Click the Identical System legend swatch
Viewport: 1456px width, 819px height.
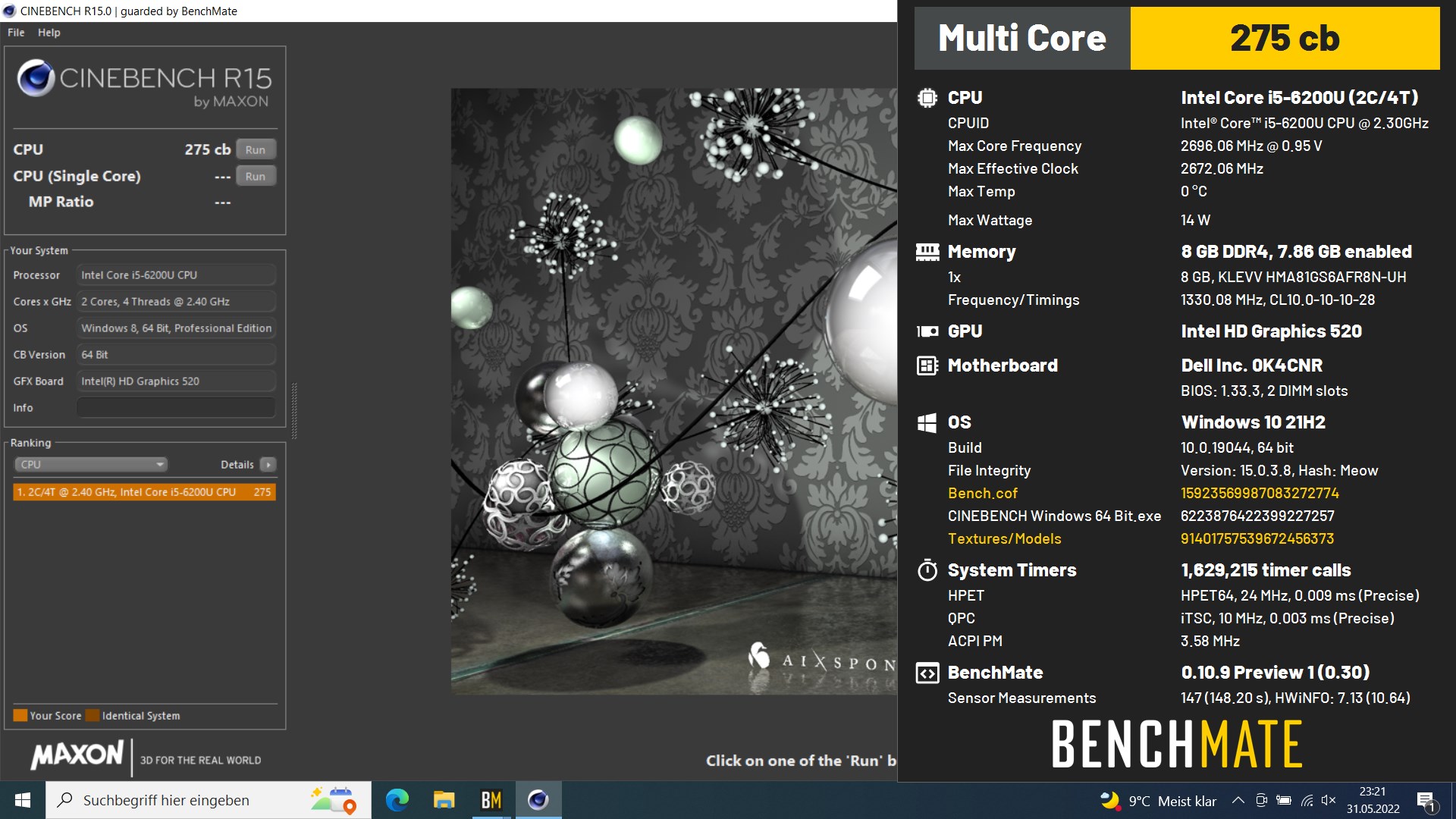pyautogui.click(x=93, y=715)
